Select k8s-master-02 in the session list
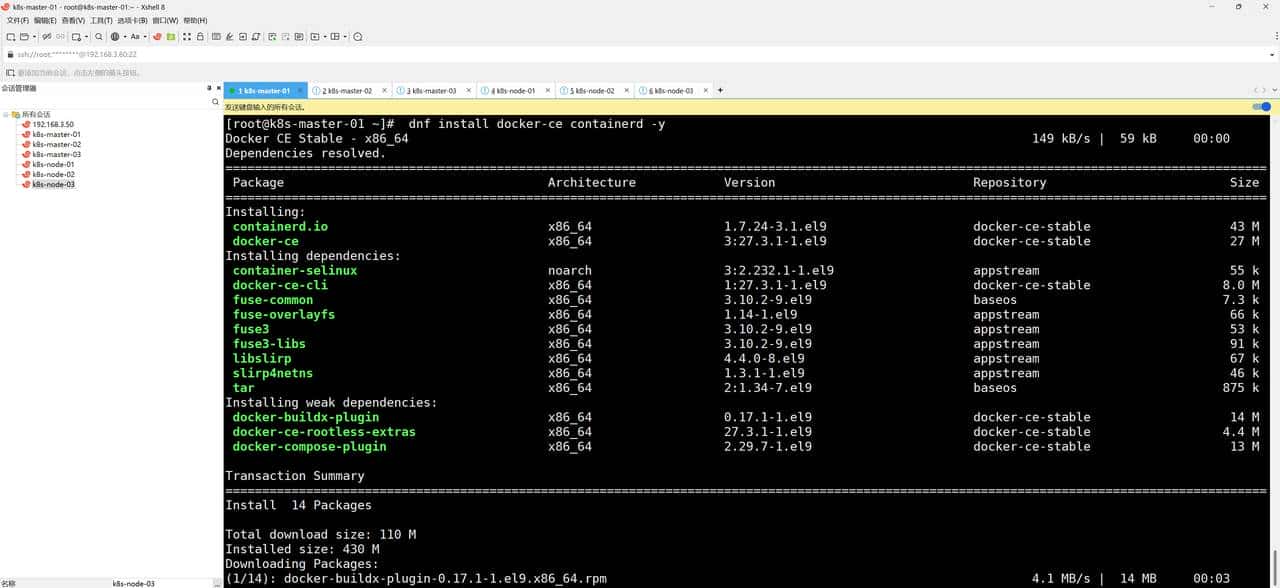1280x588 pixels. 50,144
